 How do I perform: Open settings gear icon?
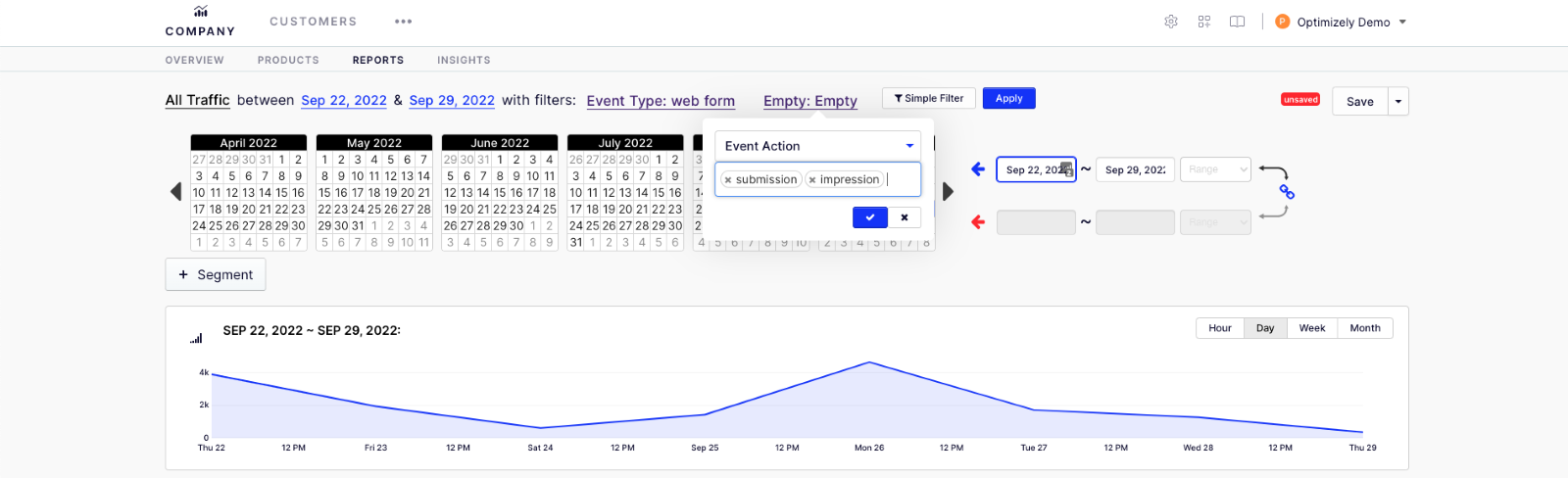click(1171, 22)
